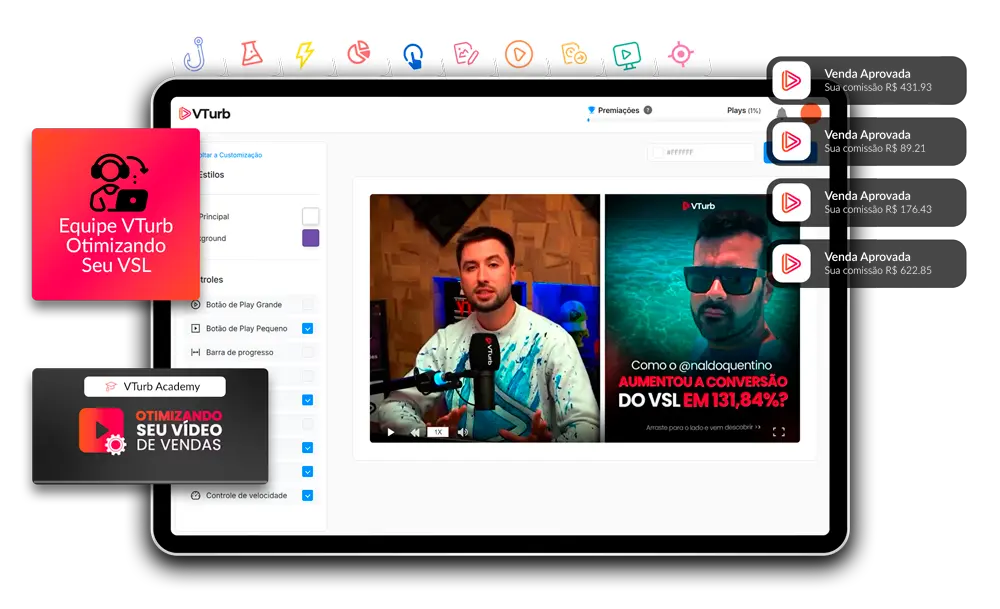Click play icon on R$ 622.85 notification

click(791, 263)
